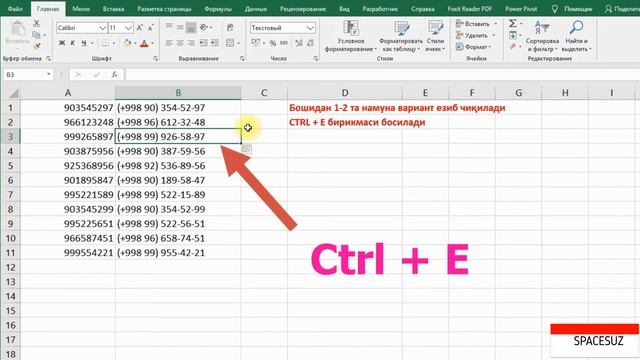Open Условное форматирование menu
Image resolution: width=640 pixels, height=360 pixels.
[351, 36]
